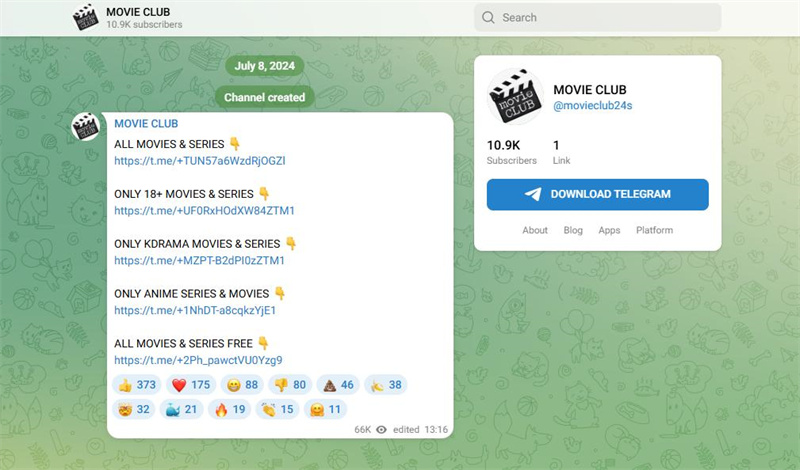Open the ONLY 18+ MOVIES & SERIES link
Screen dimensions: 800x470
(x=204, y=210)
